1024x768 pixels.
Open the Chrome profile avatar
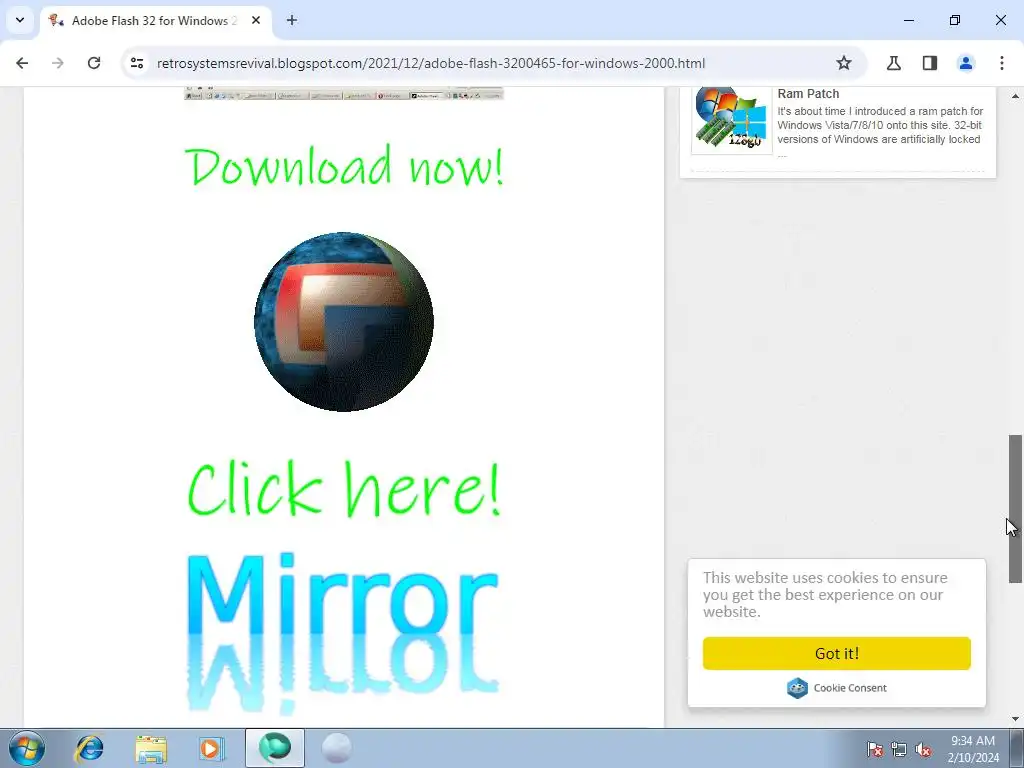tap(966, 63)
